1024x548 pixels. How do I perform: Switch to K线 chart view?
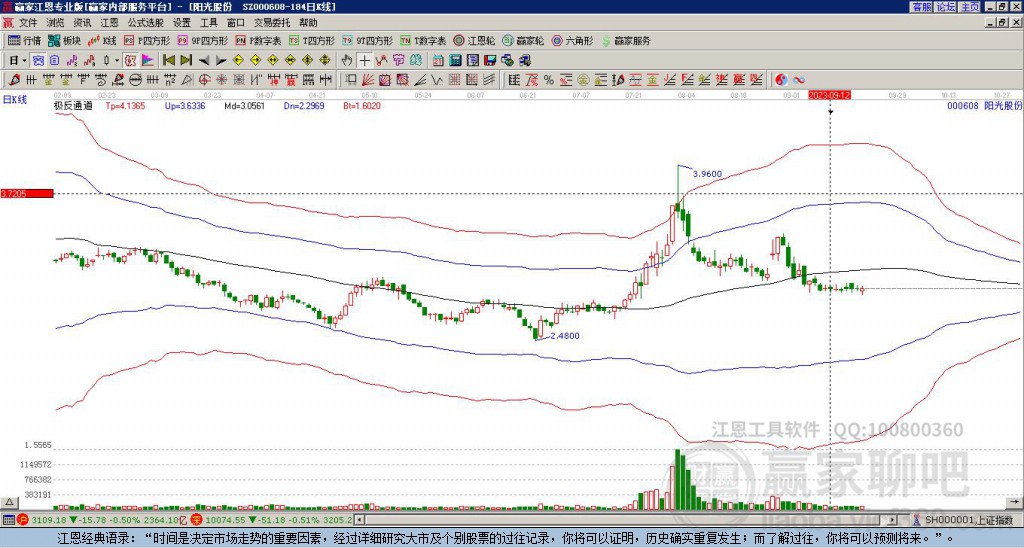click(x=102, y=40)
